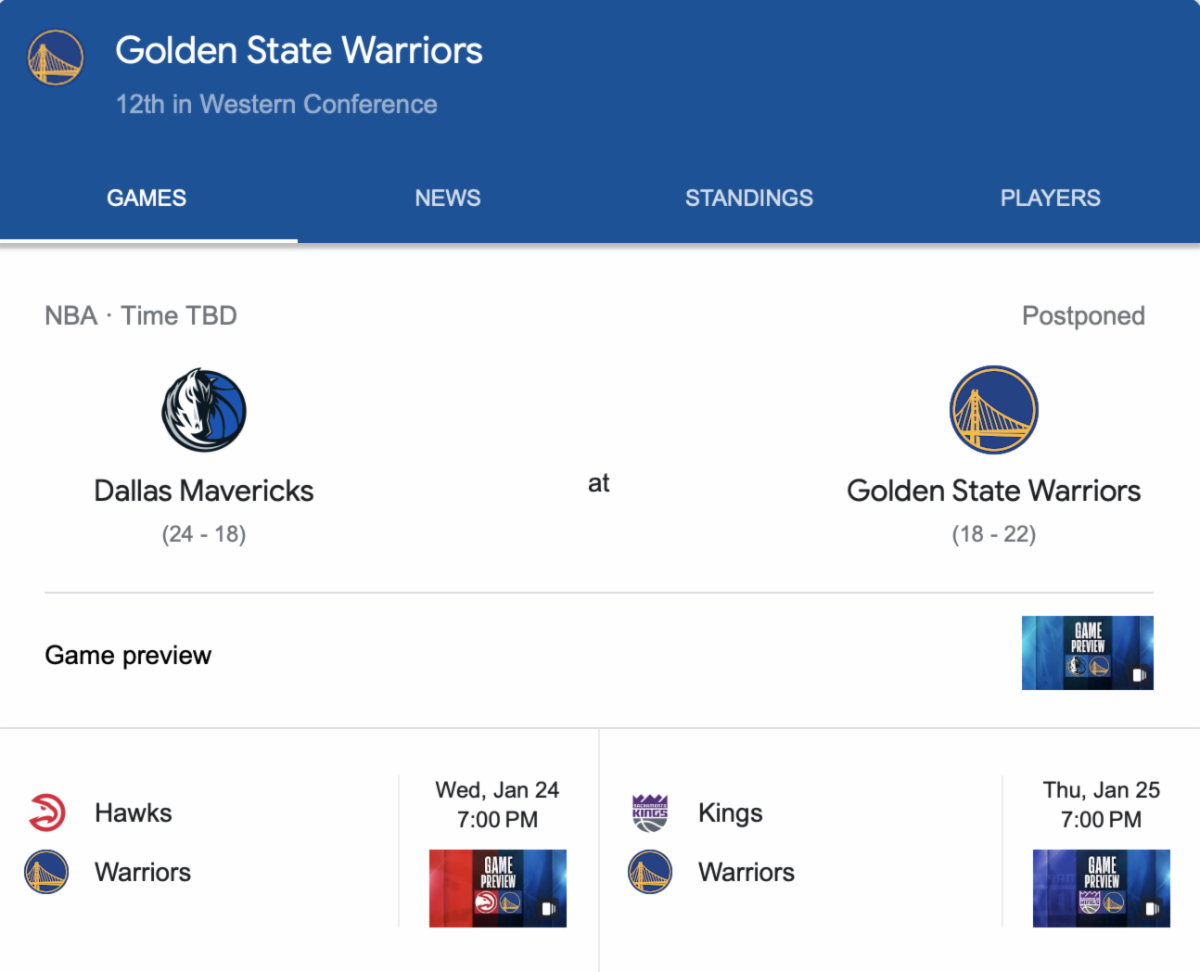Click the Warriors logo in the header
Viewport: 1200px width, 972px height.
pyautogui.click(x=55, y=57)
